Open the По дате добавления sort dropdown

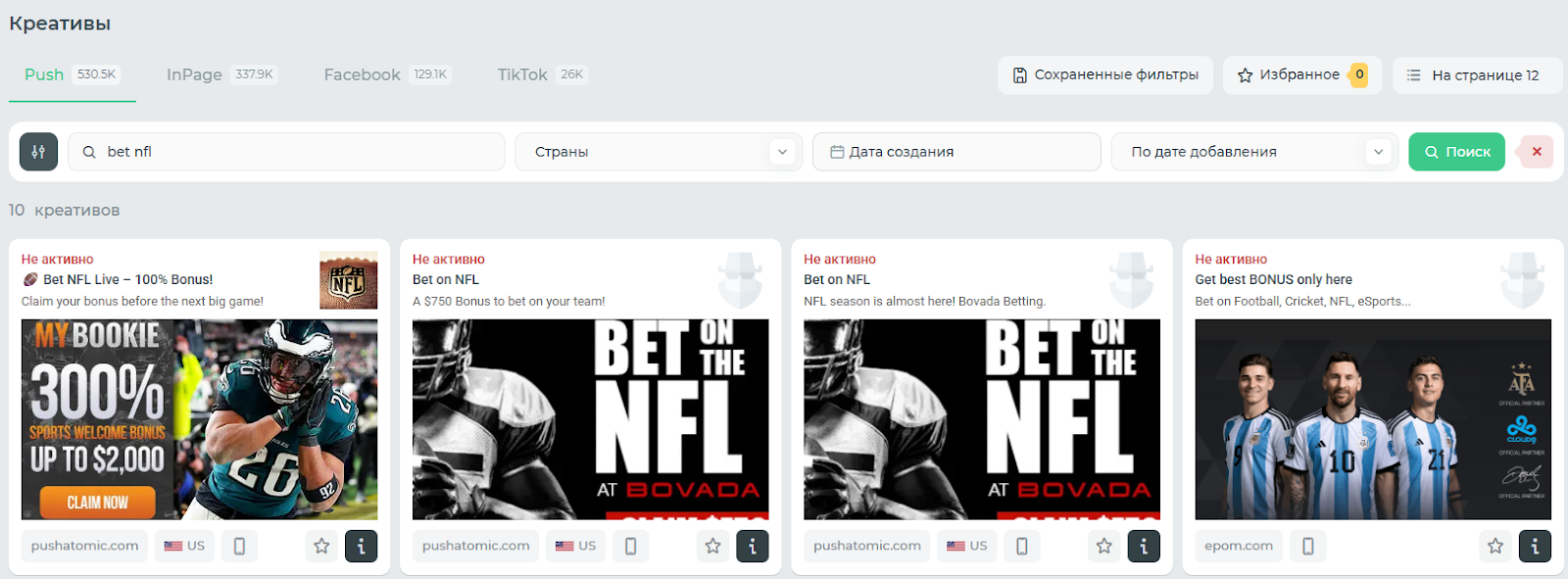pos(1255,152)
